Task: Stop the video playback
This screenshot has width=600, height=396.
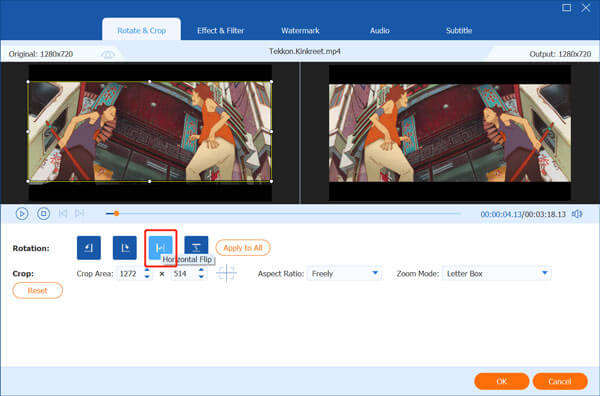Action: [x=43, y=213]
